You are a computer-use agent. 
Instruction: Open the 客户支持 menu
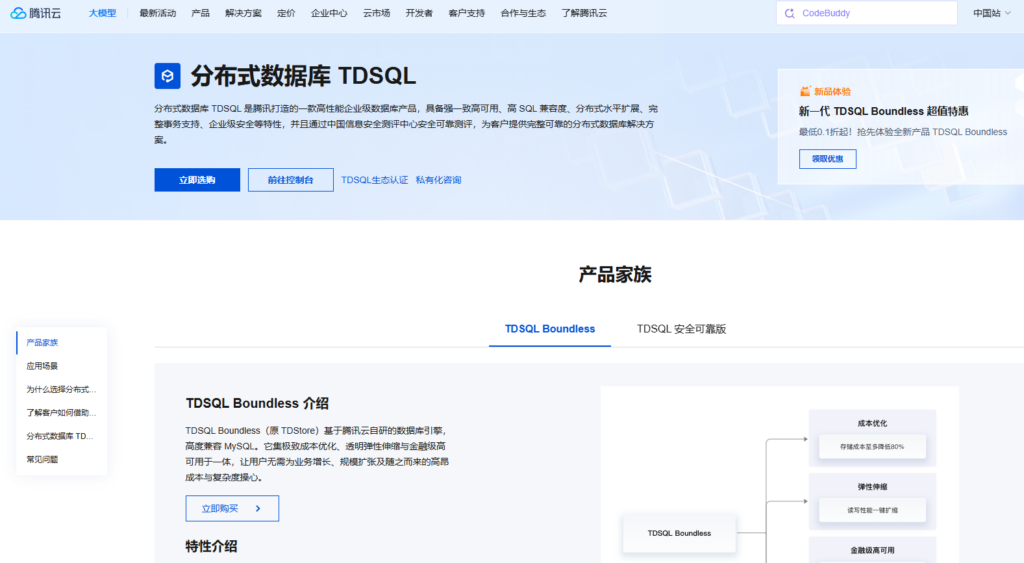pyautogui.click(x=466, y=13)
